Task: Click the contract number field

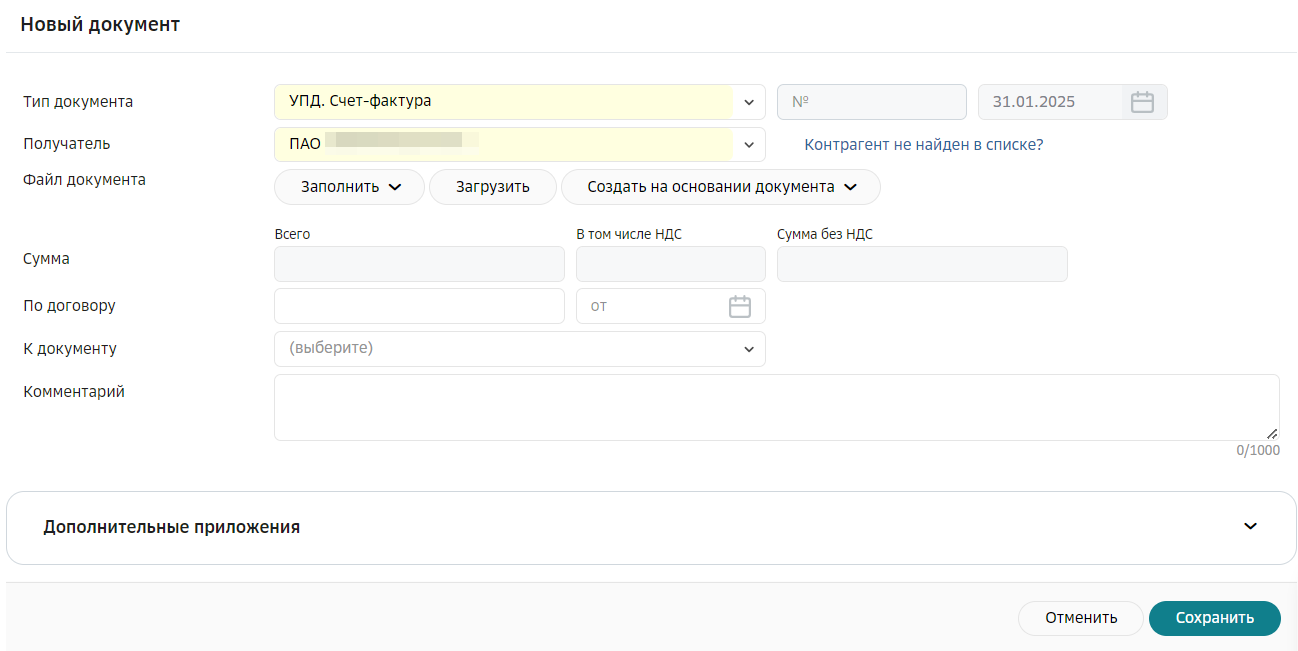Action: point(419,306)
